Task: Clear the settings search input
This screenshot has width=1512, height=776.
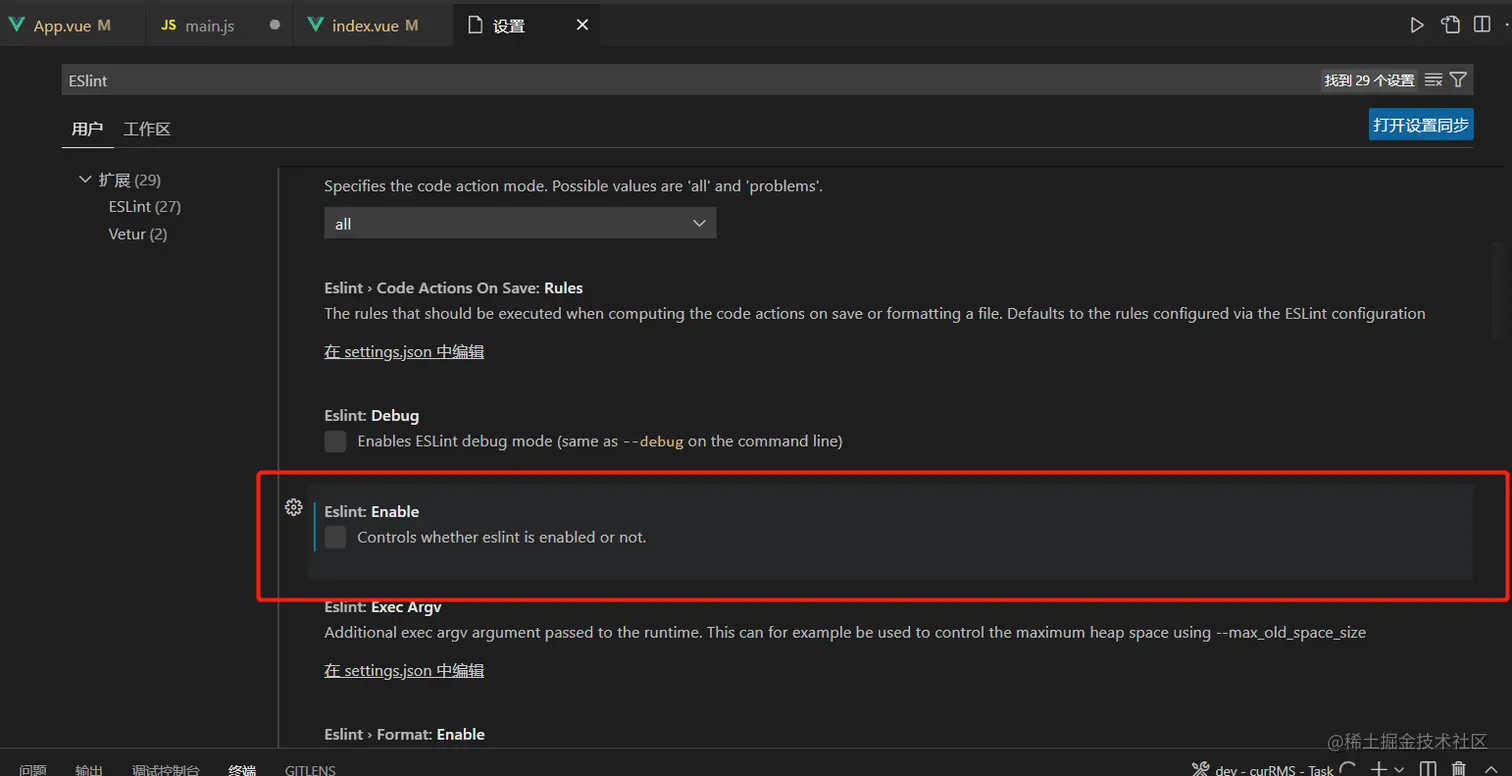Action: [x=1433, y=80]
